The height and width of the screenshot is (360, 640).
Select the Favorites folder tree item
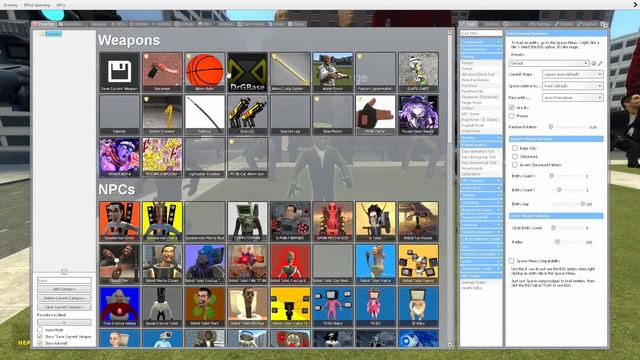pyautogui.click(x=53, y=34)
